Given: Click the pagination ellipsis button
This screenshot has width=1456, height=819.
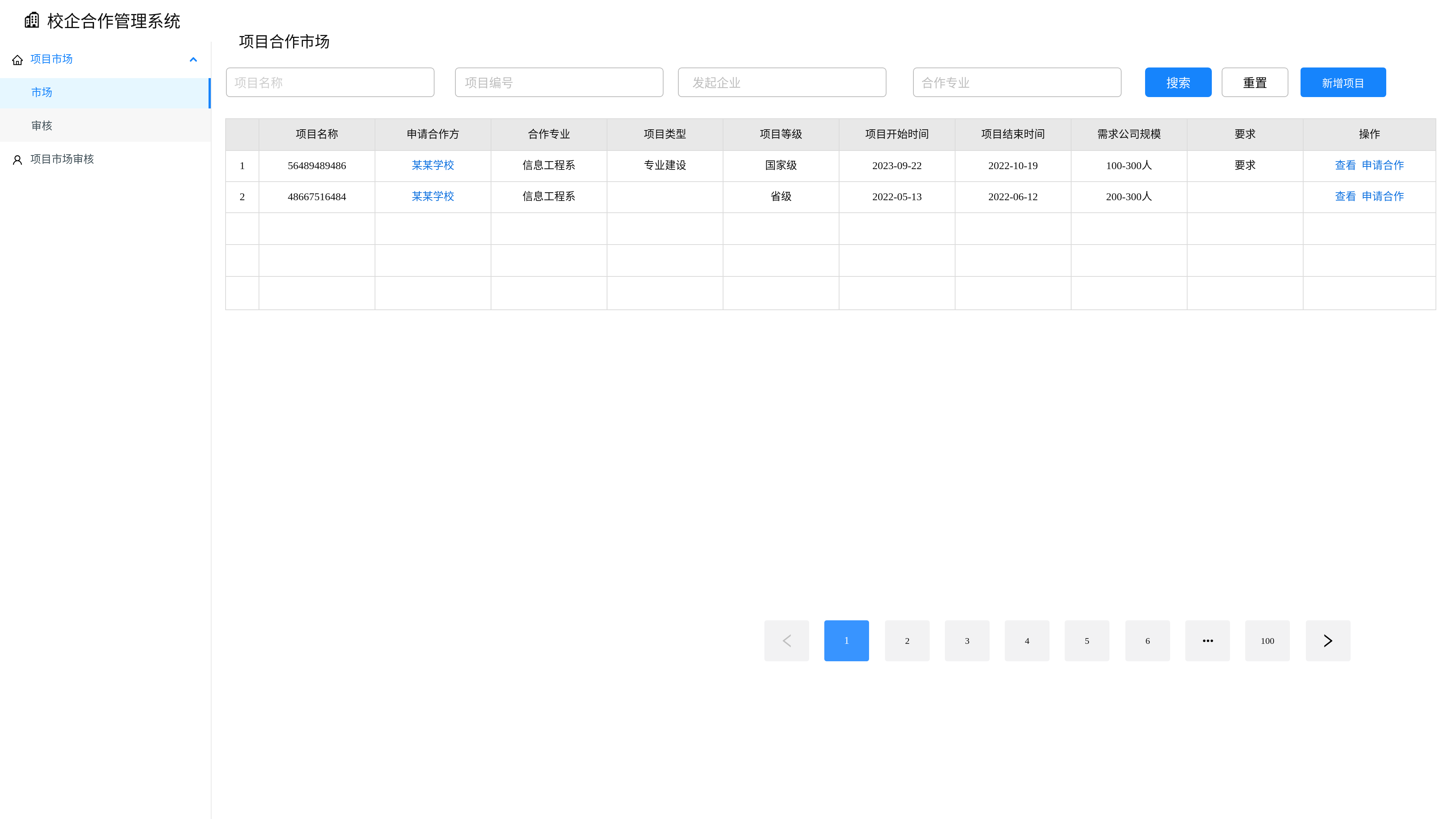Looking at the screenshot, I should click(1207, 640).
